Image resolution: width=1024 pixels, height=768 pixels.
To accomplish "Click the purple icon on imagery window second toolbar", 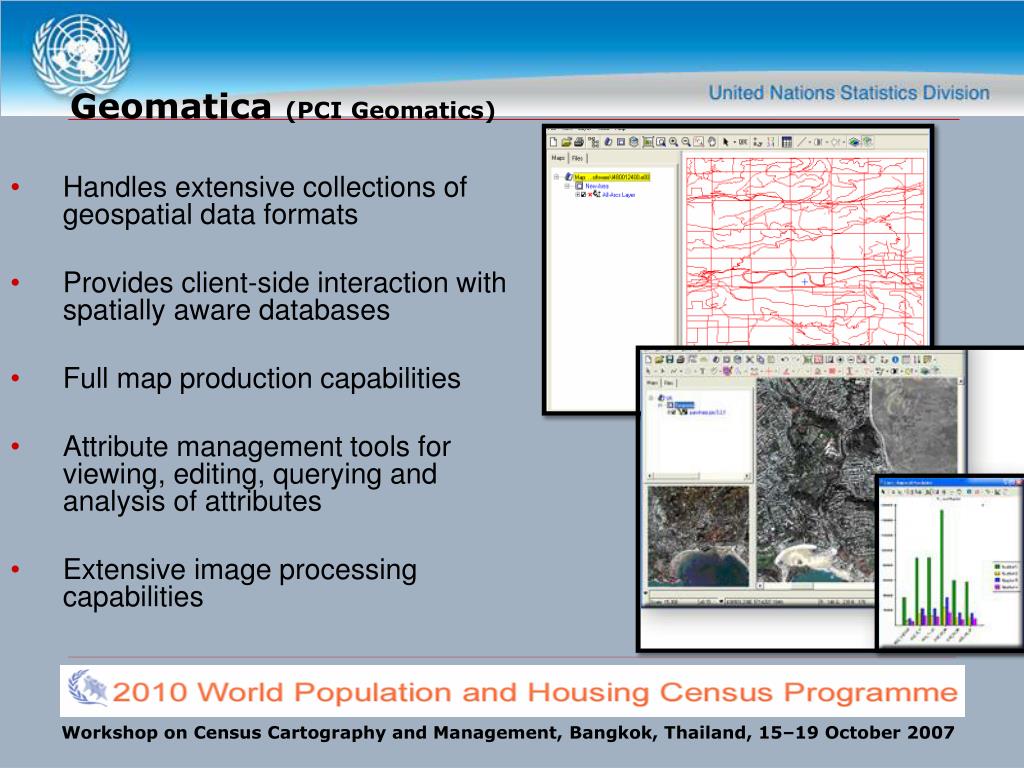I will (728, 371).
